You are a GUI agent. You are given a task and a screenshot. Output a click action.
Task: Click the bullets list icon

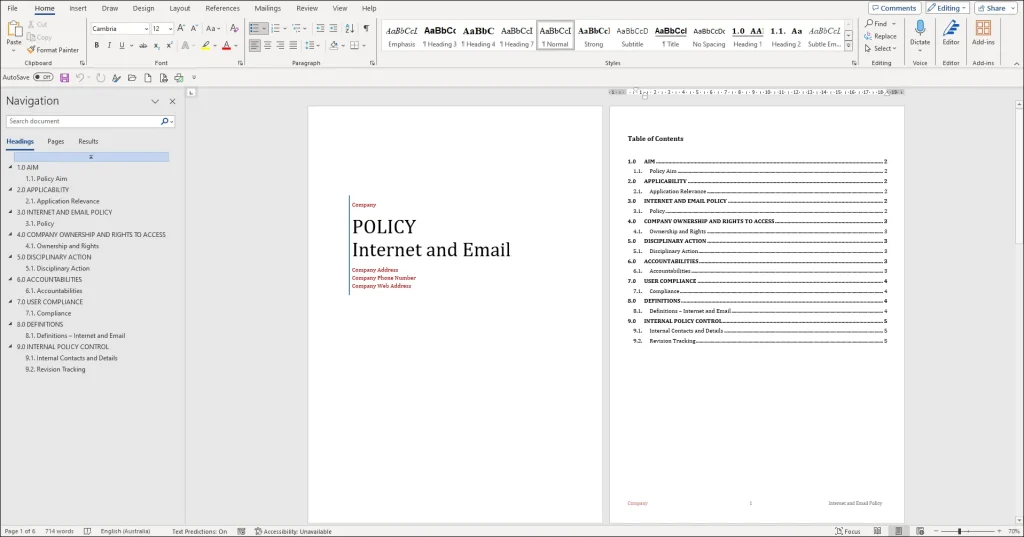255,29
